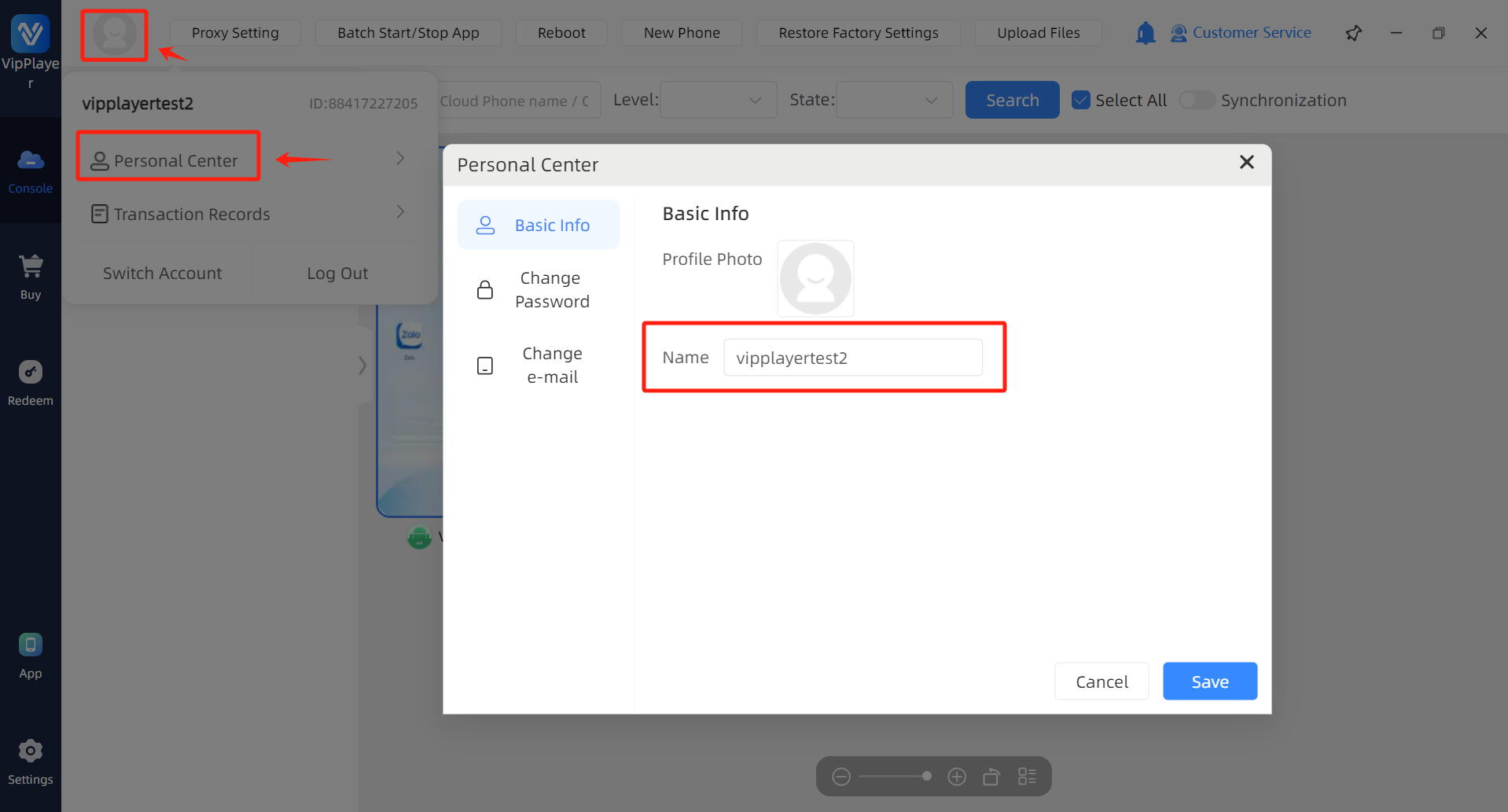Click the zoom in plus icon
This screenshot has width=1508, height=812.
[x=956, y=777]
